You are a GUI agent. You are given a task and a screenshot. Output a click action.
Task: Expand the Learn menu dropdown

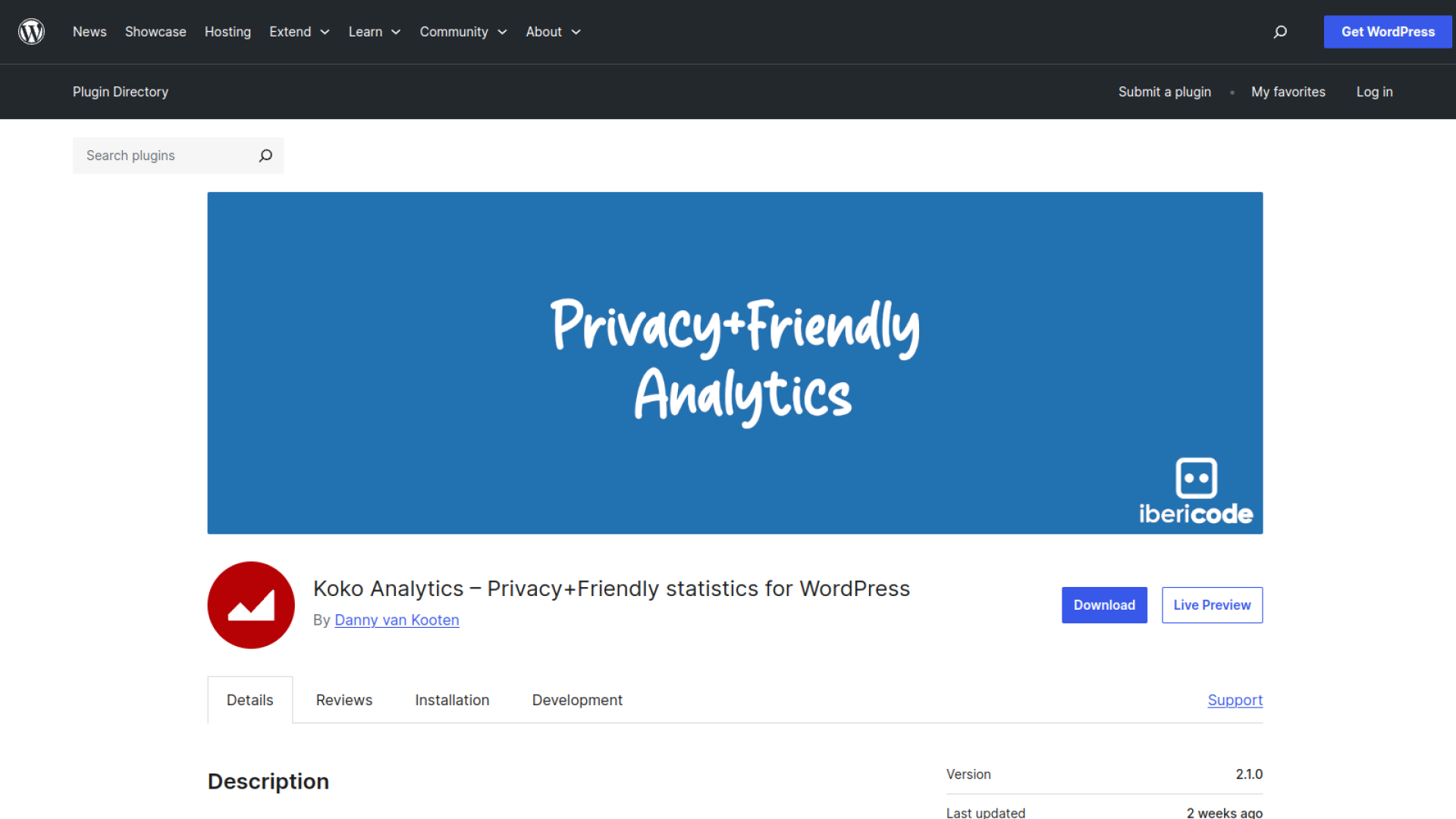[375, 32]
